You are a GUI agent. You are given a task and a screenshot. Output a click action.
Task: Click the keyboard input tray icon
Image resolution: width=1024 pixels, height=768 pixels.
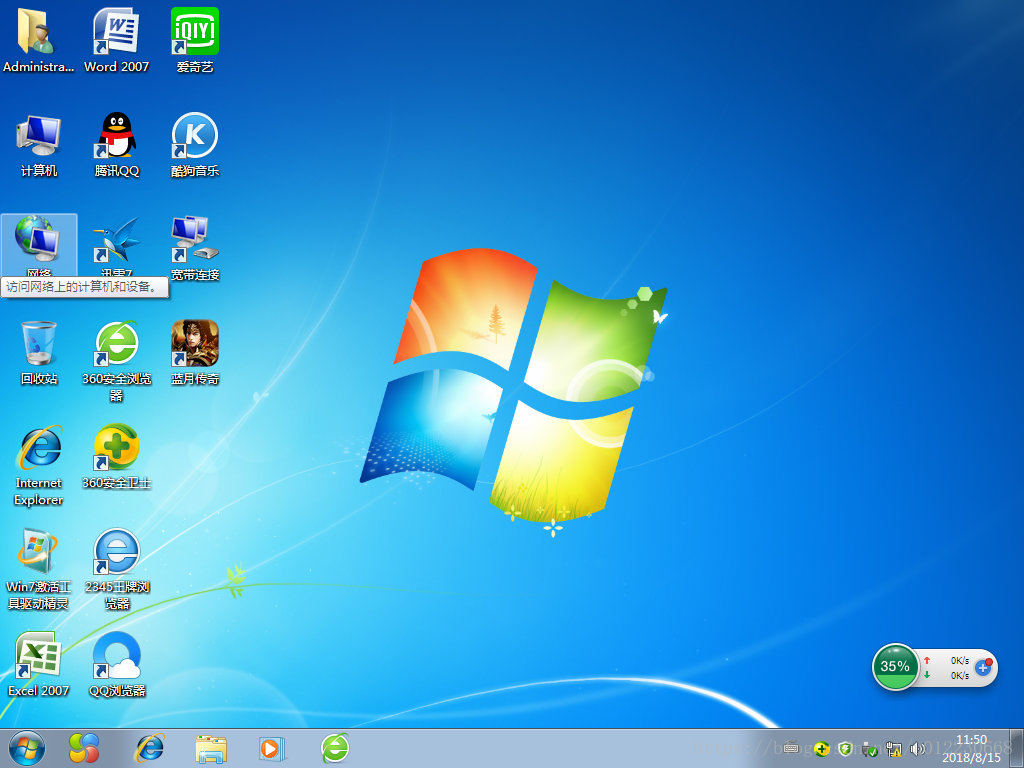pos(791,748)
